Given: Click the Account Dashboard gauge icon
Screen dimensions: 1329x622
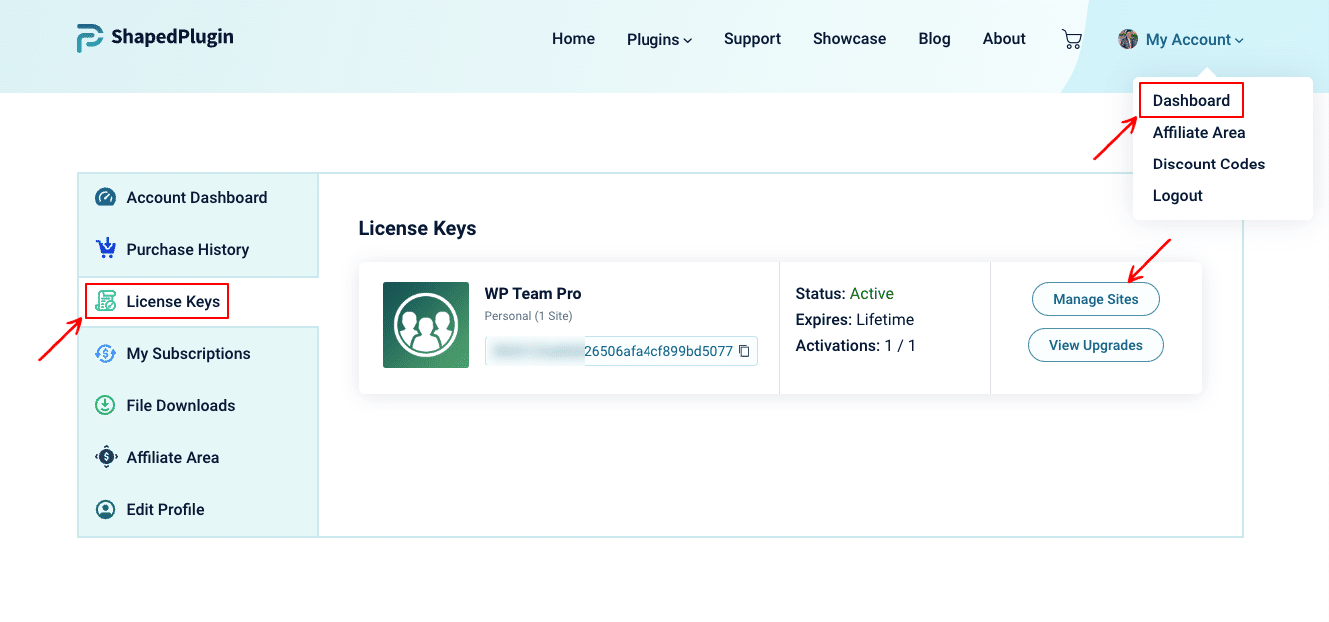Looking at the screenshot, I should coord(106,197).
